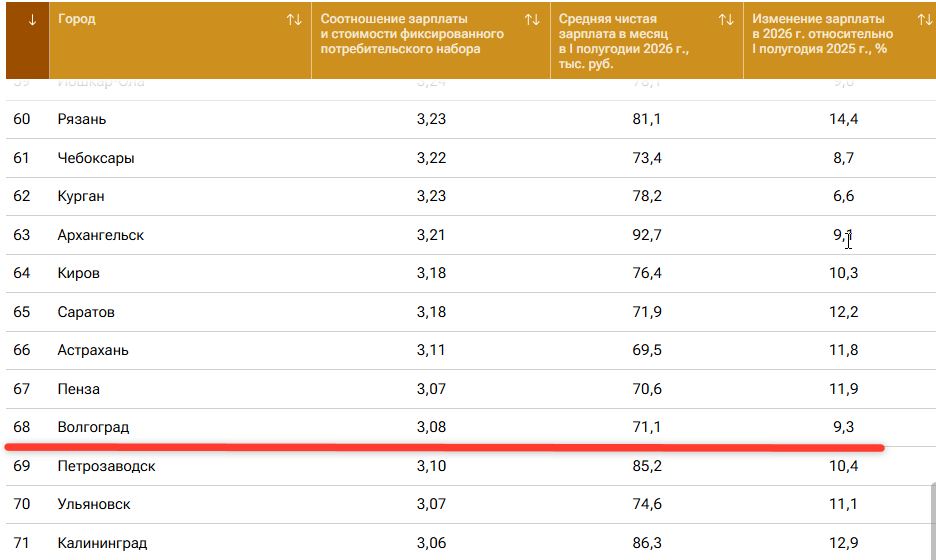Click change value 10,3 for Киров
The width and height of the screenshot is (936, 560).
[843, 273]
